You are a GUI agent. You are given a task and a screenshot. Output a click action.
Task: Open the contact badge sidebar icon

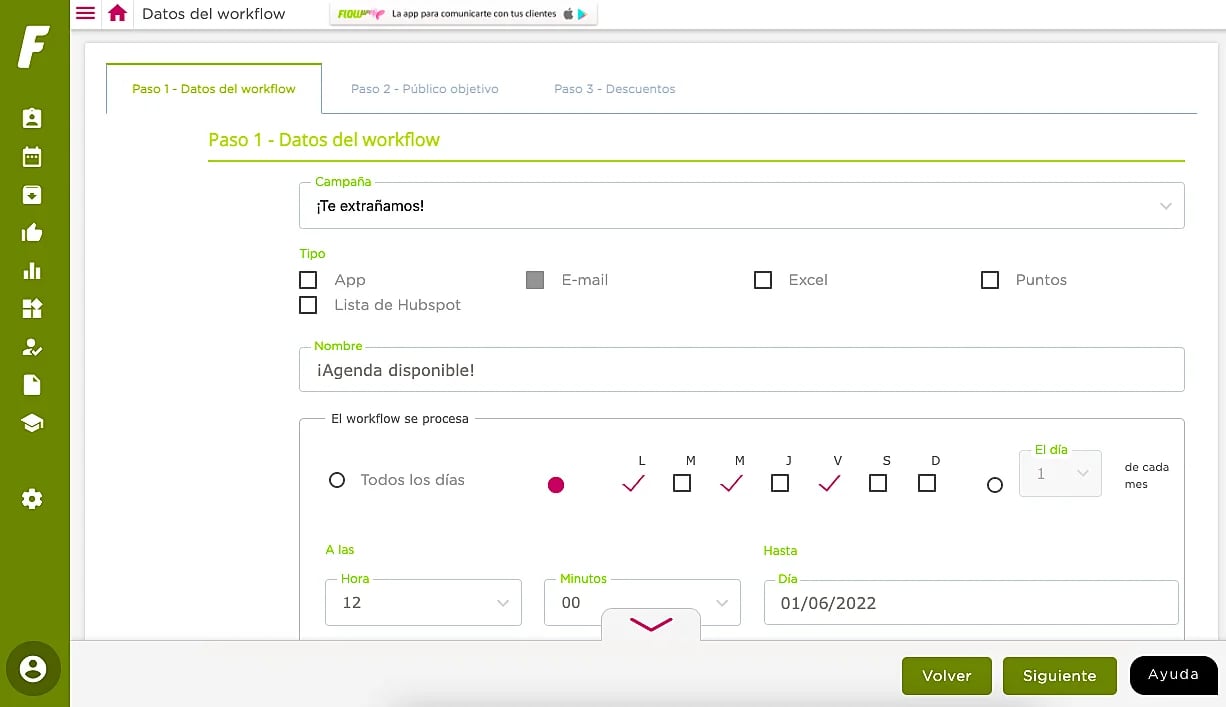click(x=32, y=118)
